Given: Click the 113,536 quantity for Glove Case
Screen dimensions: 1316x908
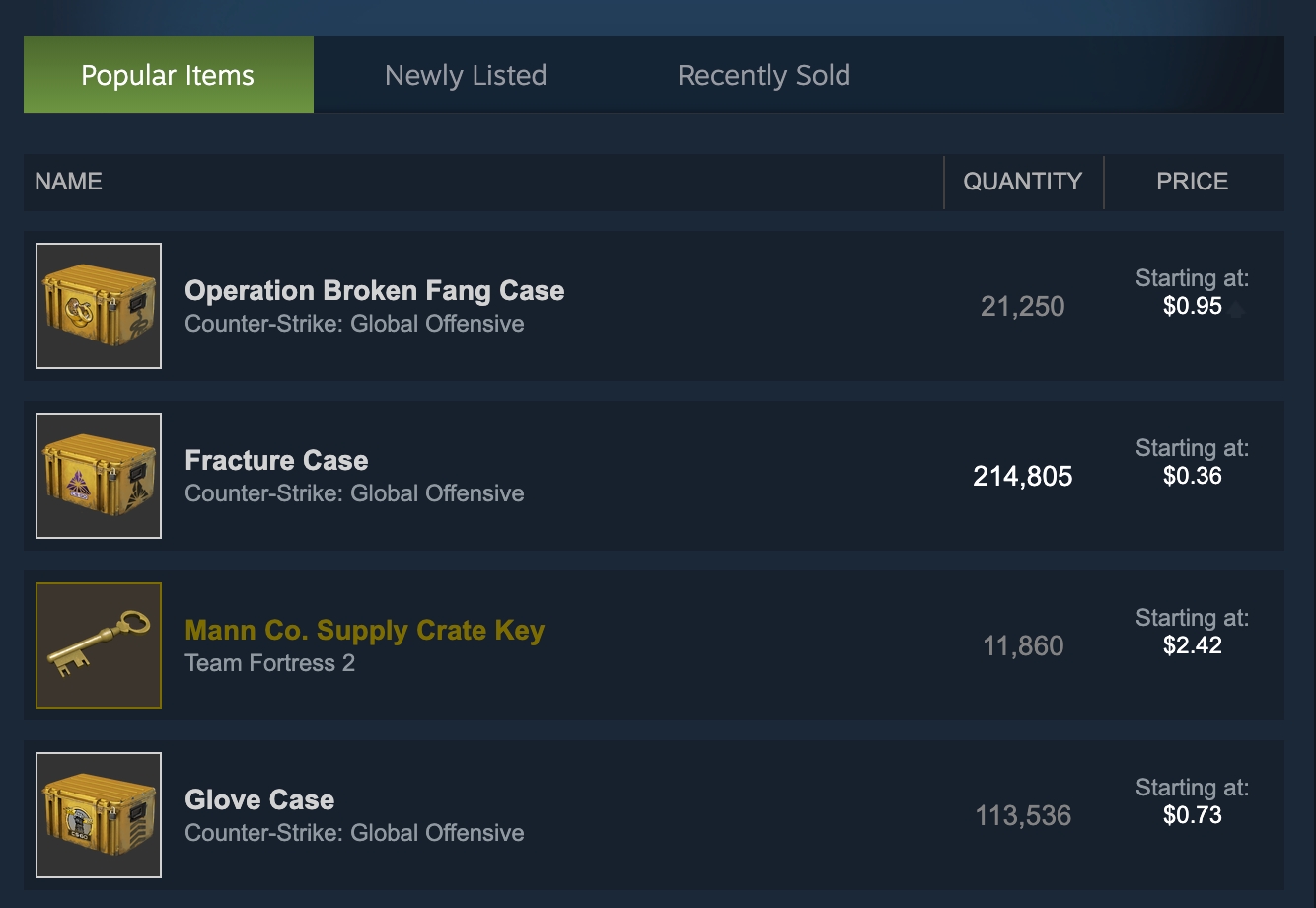Looking at the screenshot, I should [x=1023, y=816].
